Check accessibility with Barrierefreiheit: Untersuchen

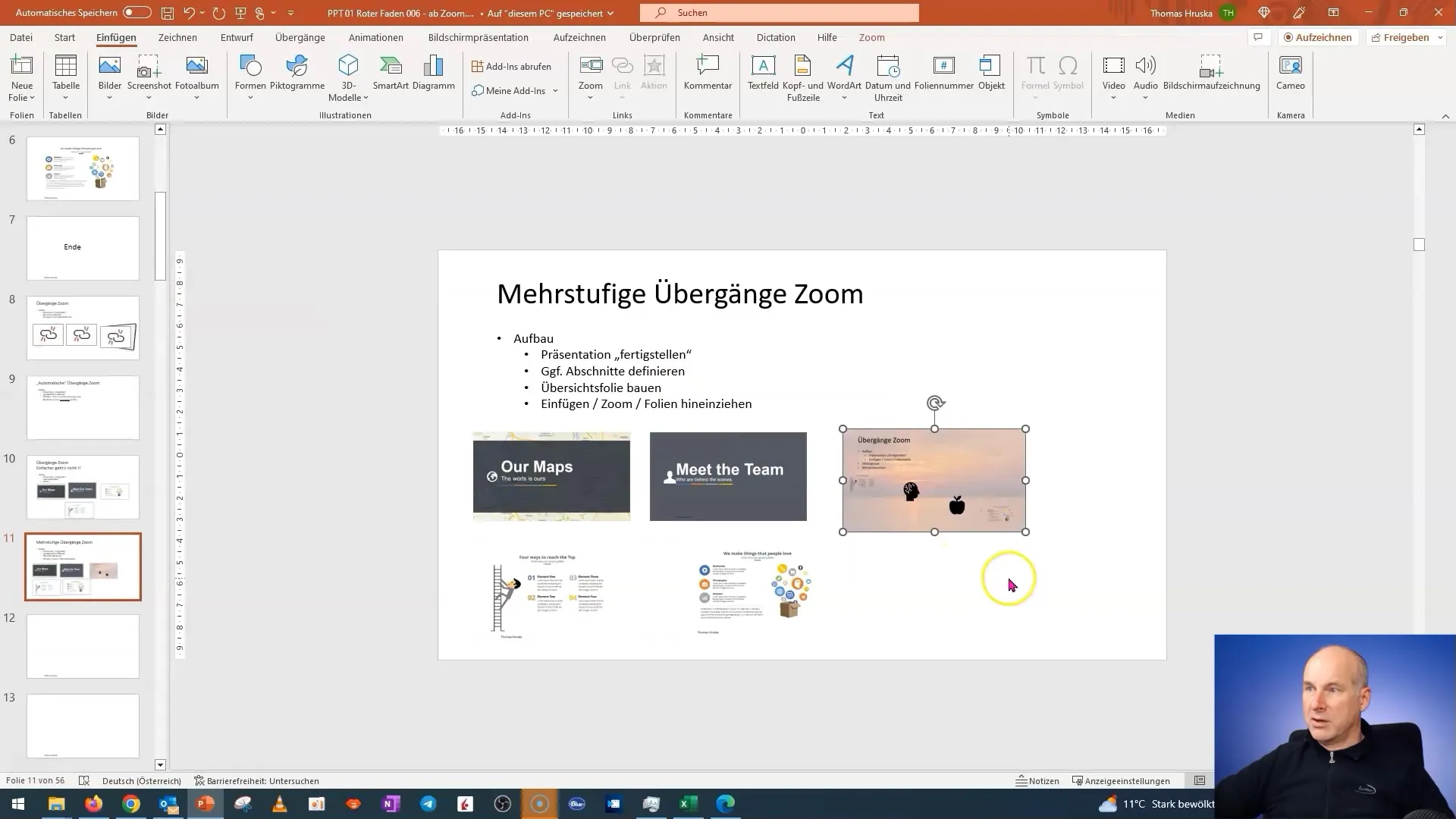[x=256, y=780]
